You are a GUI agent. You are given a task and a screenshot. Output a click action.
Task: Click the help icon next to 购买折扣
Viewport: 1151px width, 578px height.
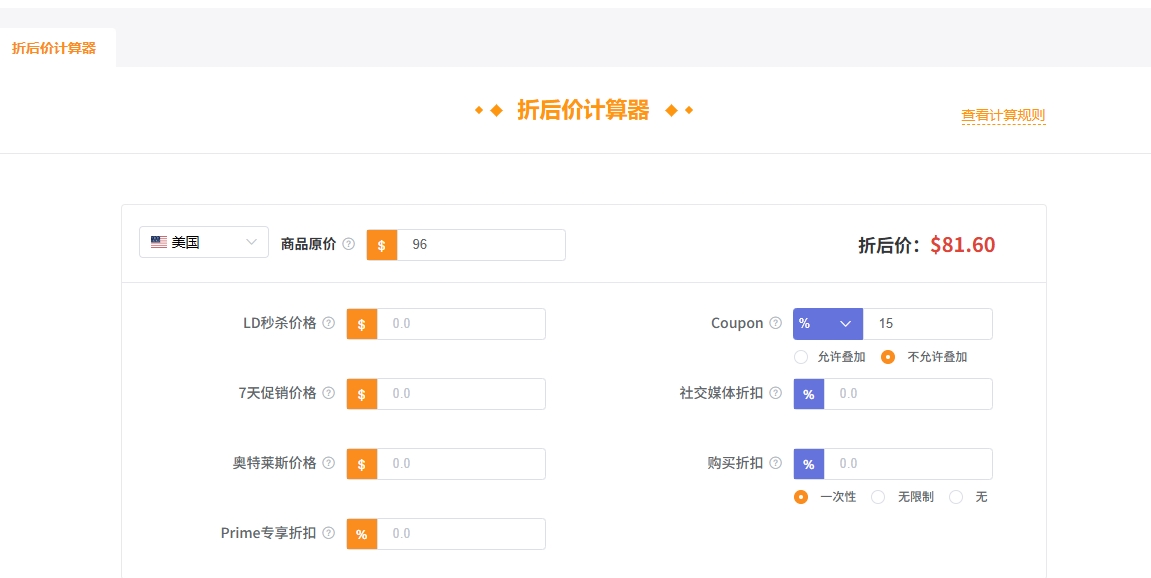(775, 463)
